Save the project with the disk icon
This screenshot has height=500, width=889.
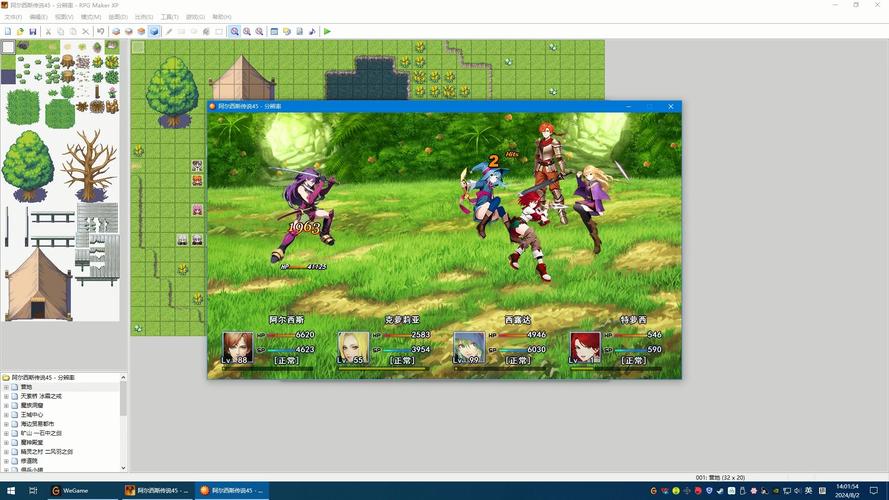(33, 32)
